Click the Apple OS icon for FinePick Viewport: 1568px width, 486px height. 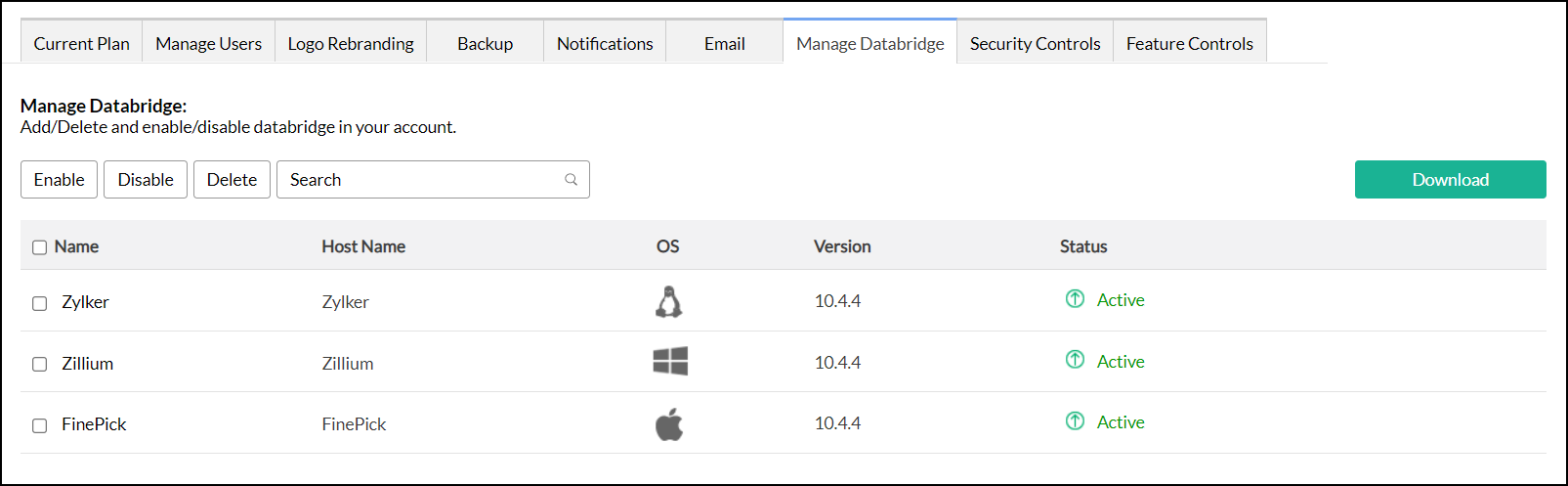(669, 424)
